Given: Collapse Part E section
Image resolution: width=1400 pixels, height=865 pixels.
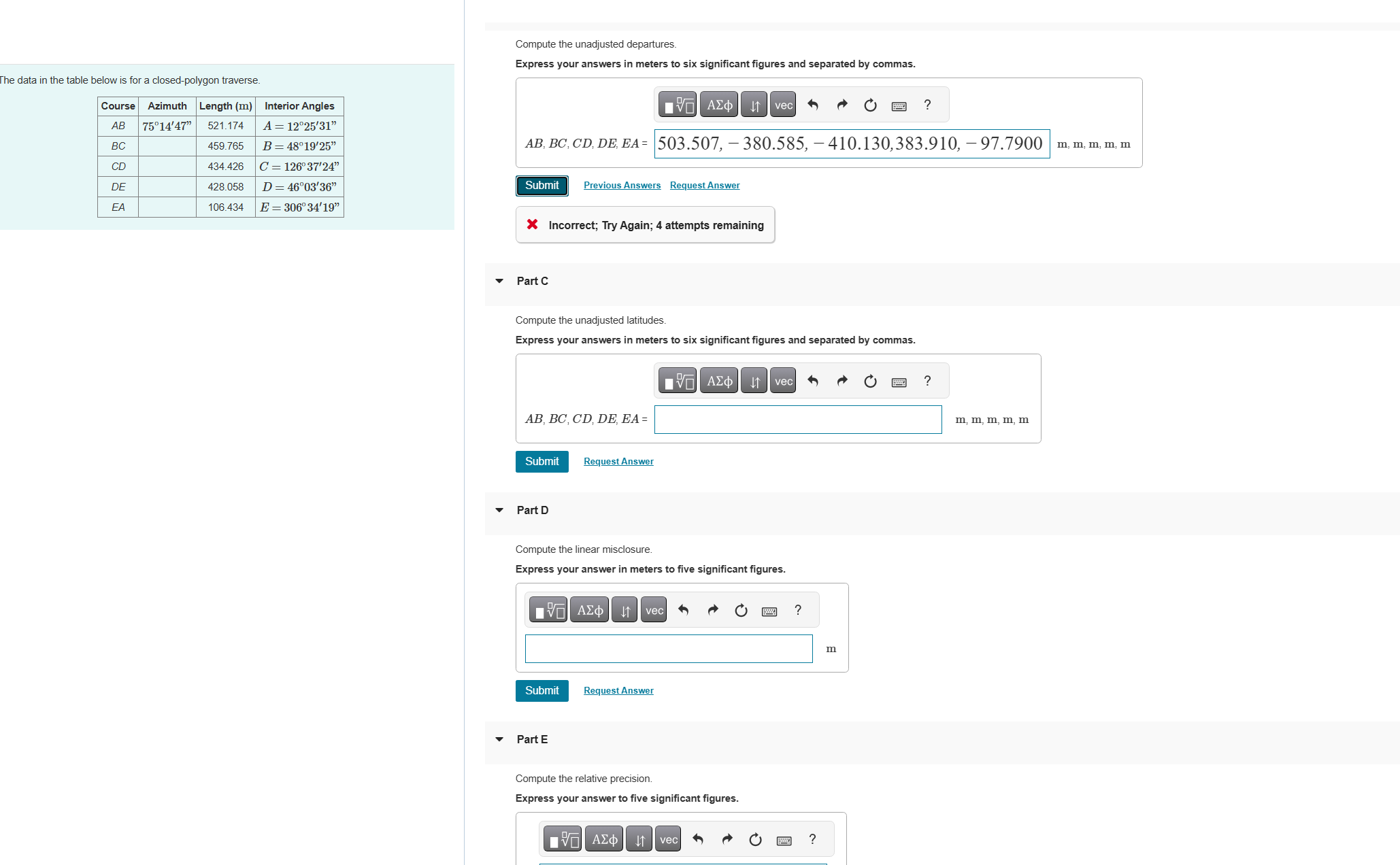Looking at the screenshot, I should tap(499, 739).
